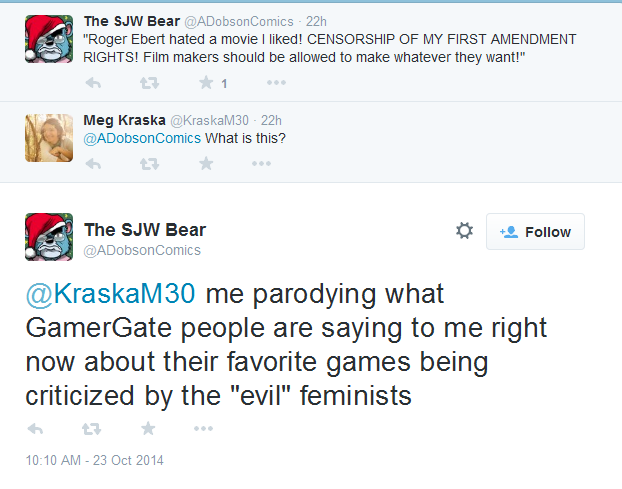The height and width of the screenshot is (489, 622).
Task: Favorite Meg Kraska's tweet
Action: (x=206, y=163)
